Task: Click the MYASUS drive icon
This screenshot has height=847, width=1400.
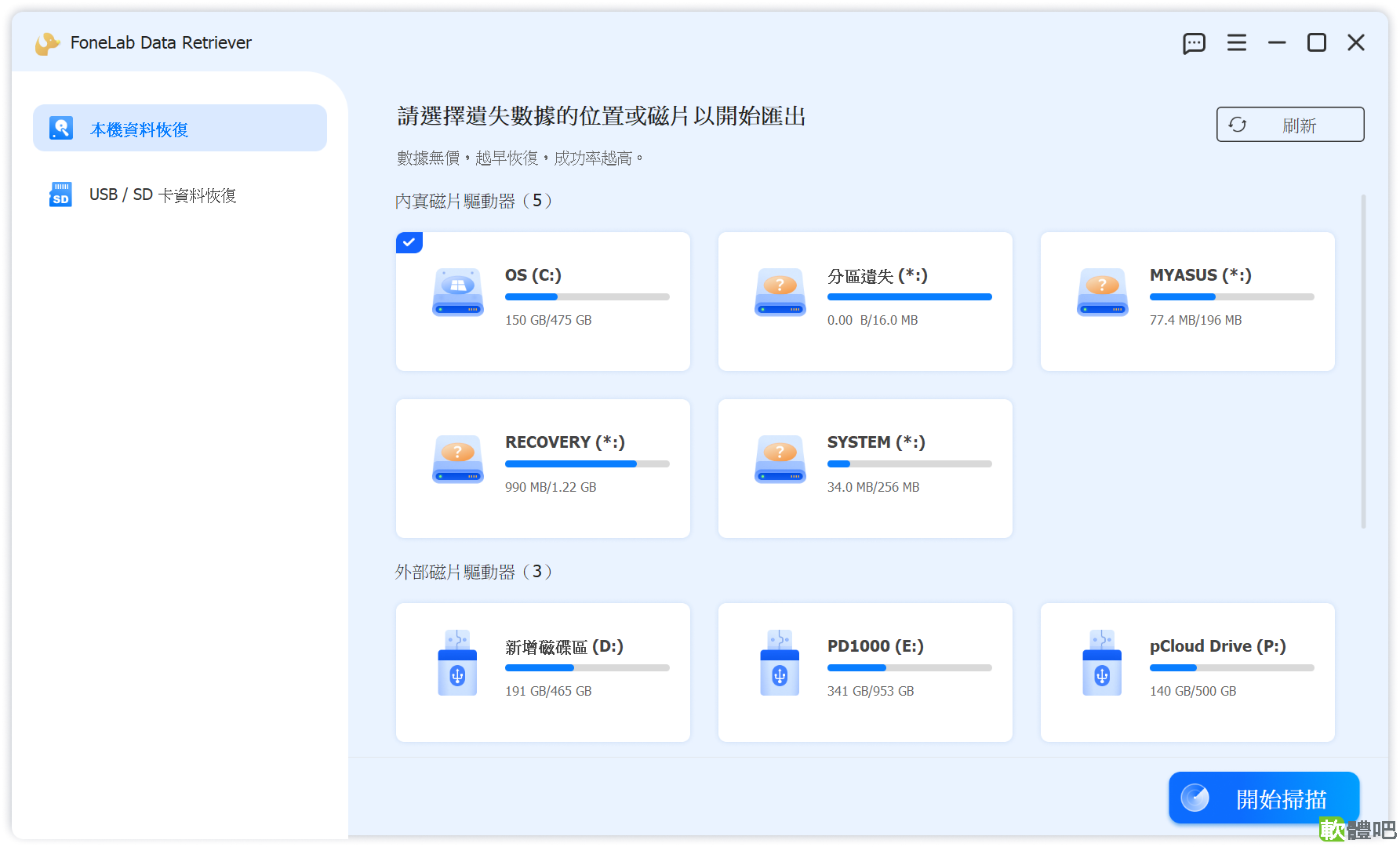Action: tap(1103, 293)
